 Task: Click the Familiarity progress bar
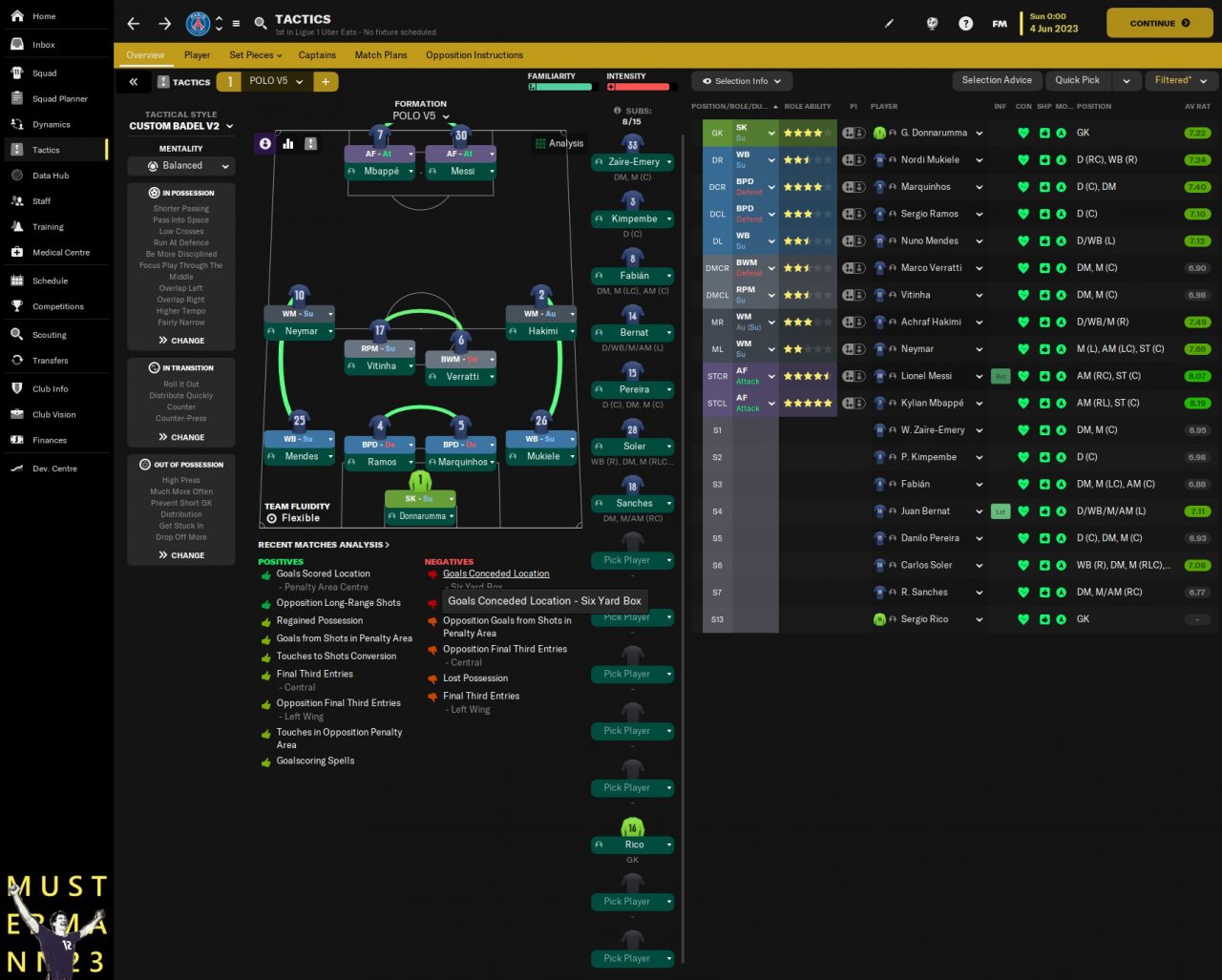pyautogui.click(x=560, y=87)
